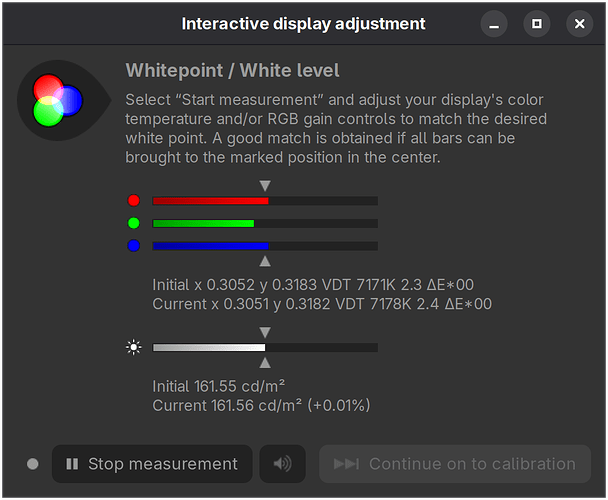608x500 pixels.
Task: Click the blue gain level bar
Action: coord(265,246)
